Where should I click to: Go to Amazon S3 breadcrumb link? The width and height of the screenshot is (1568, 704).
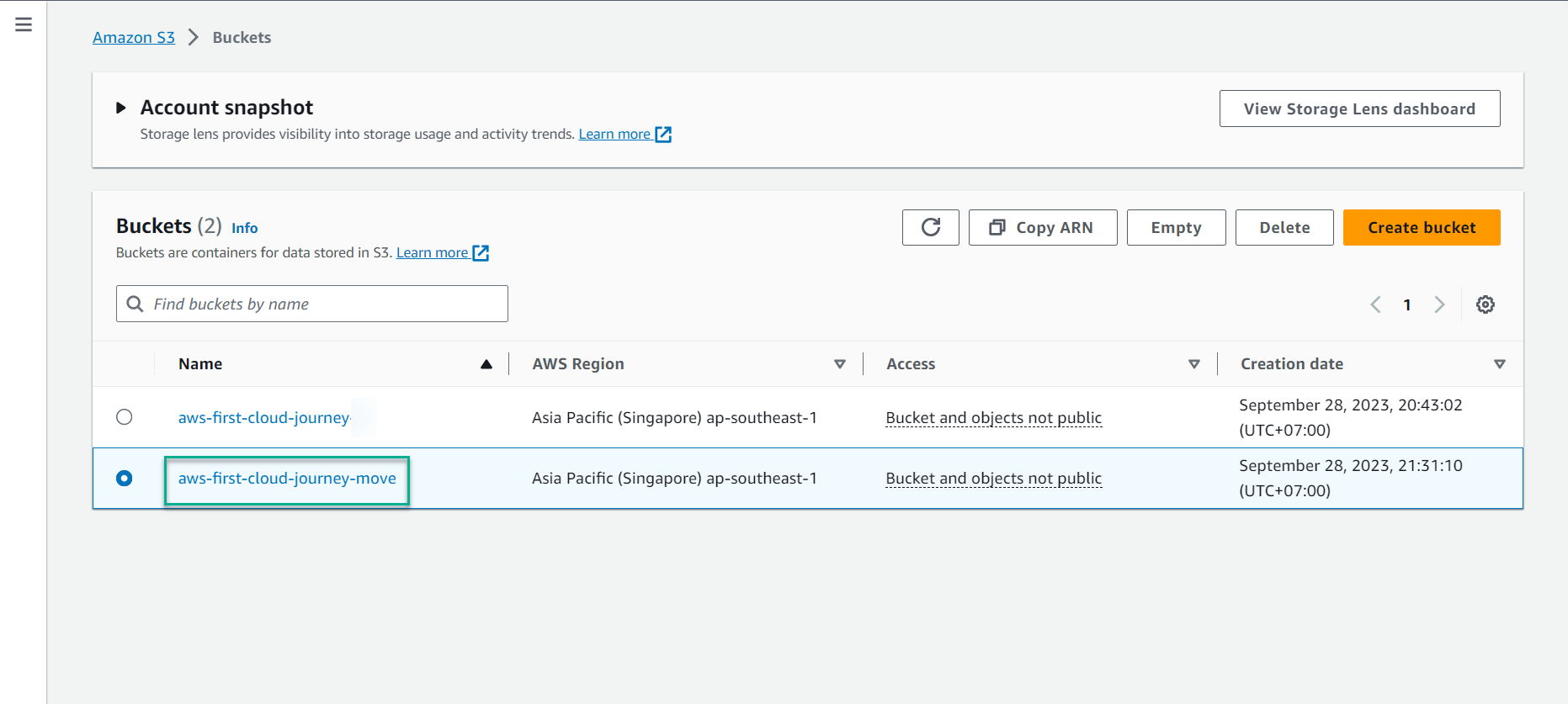134,38
